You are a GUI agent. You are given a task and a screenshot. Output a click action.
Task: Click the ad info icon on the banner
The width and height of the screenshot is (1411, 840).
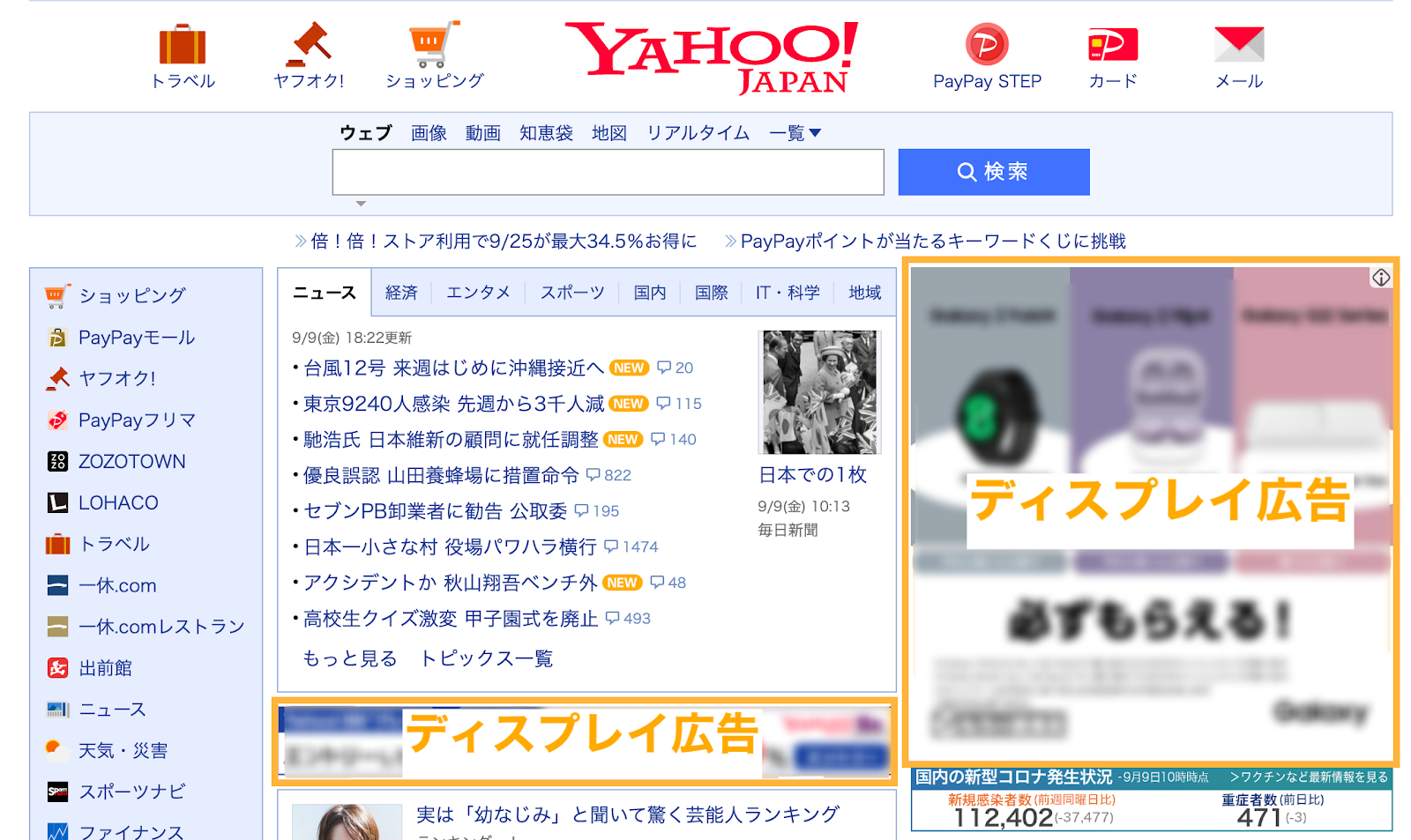click(1381, 278)
